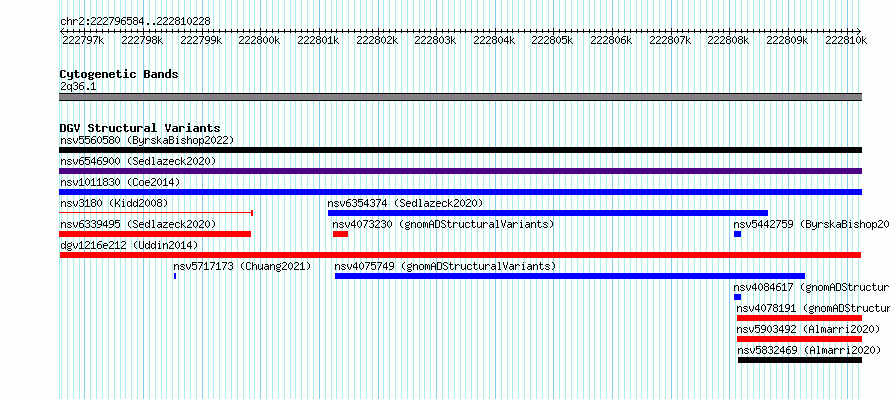Click the dgv1216e212 (Uddin2014) label
This screenshot has height=399, width=890.
[x=129, y=245]
